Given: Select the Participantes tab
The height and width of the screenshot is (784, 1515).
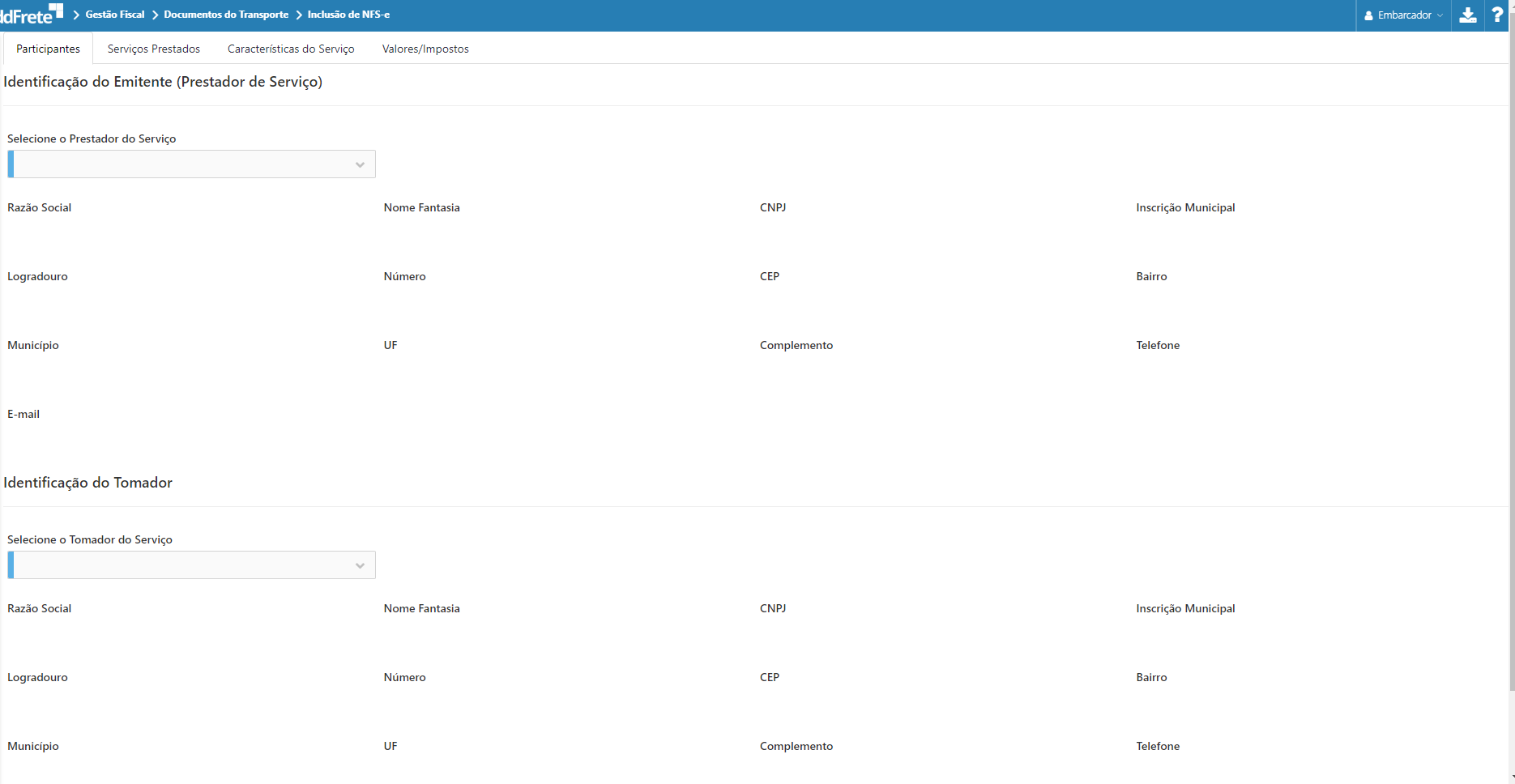Looking at the screenshot, I should (x=49, y=49).
